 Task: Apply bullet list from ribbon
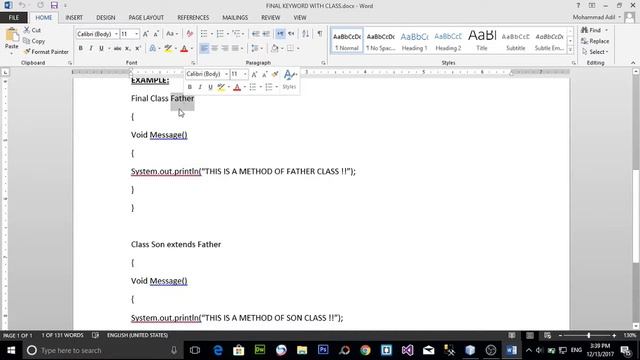coord(204,34)
